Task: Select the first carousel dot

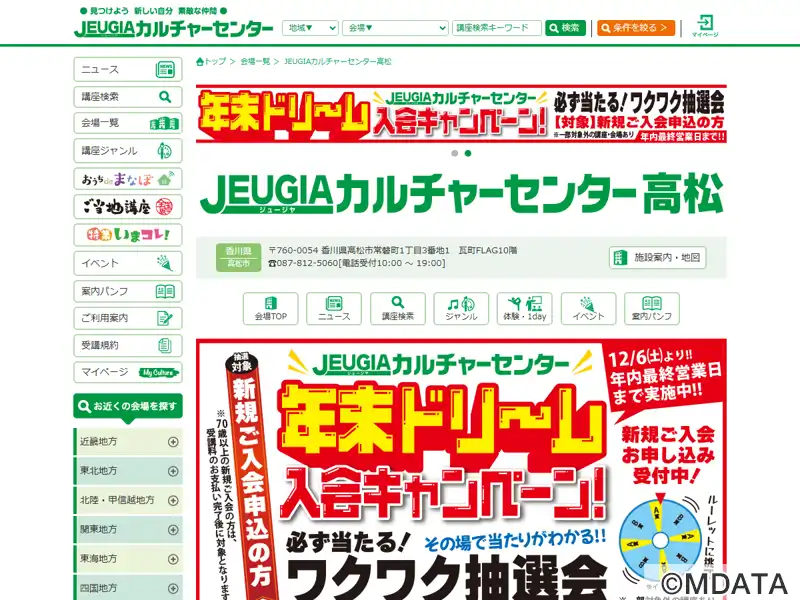Action: [x=455, y=153]
